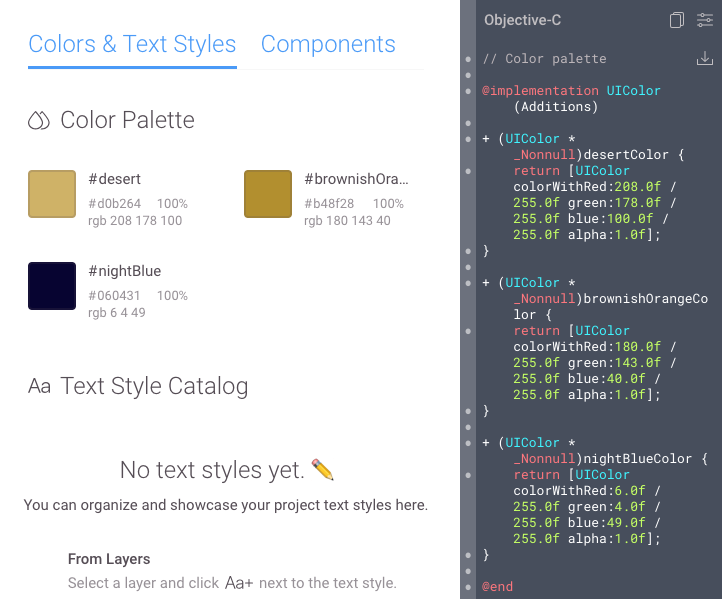The image size is (722, 599).
Task: Select the nightBlue color swatch
Action: click(x=52, y=286)
